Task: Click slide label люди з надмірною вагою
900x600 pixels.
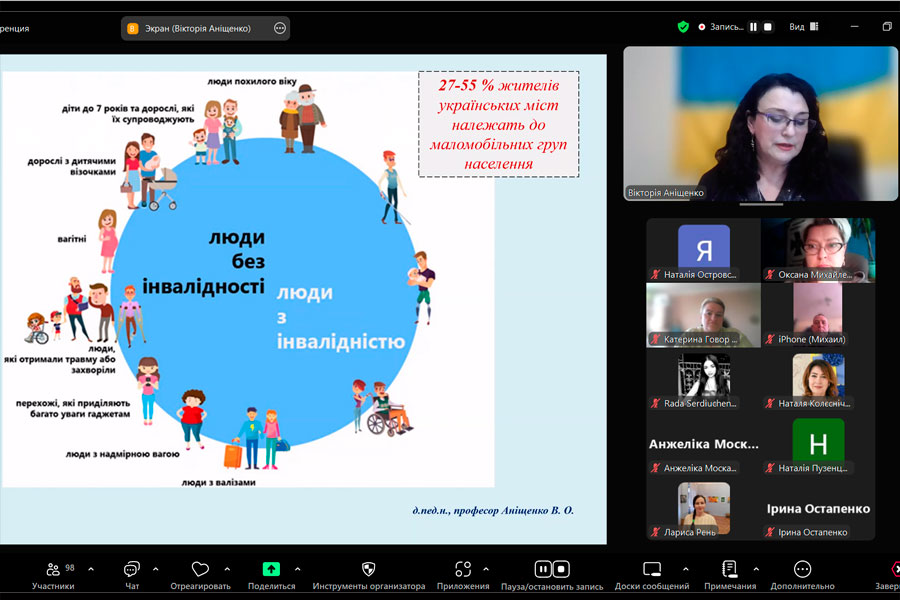Action: tap(122, 454)
